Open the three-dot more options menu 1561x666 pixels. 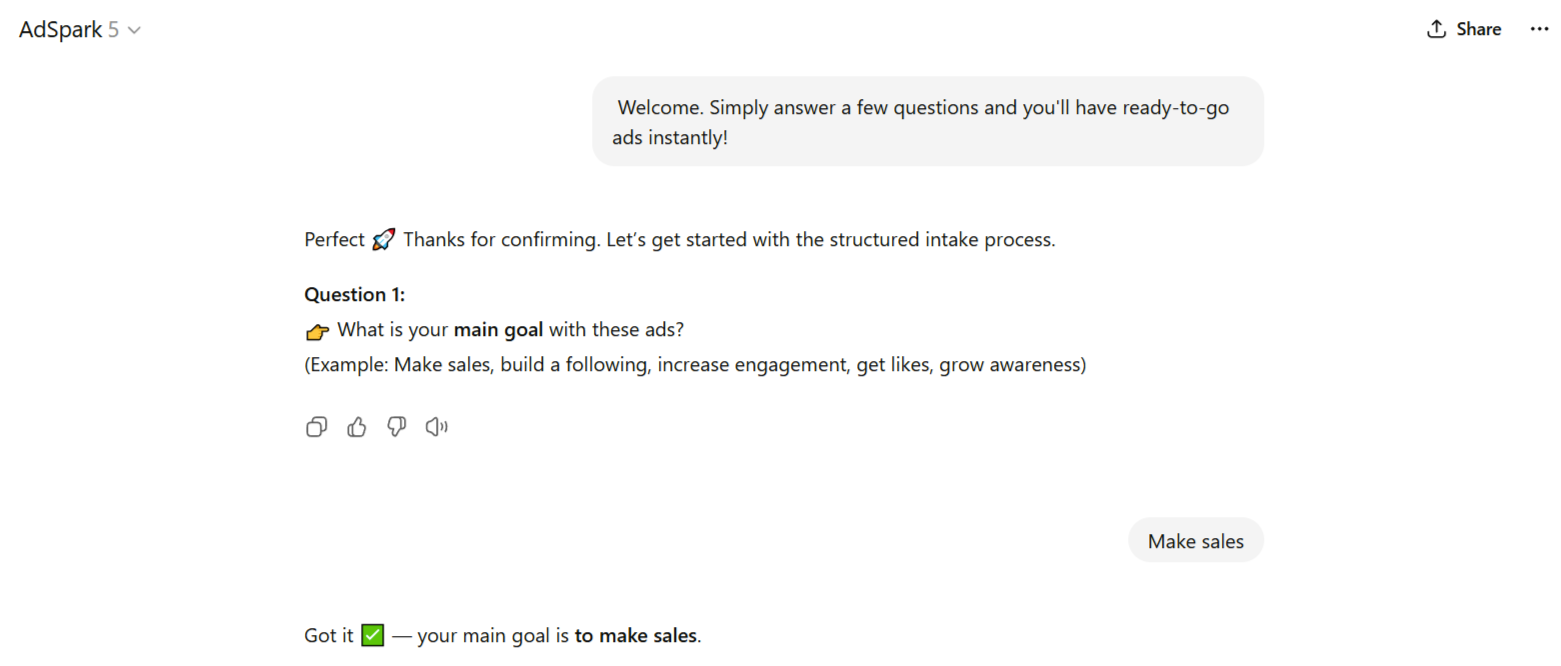(1539, 29)
